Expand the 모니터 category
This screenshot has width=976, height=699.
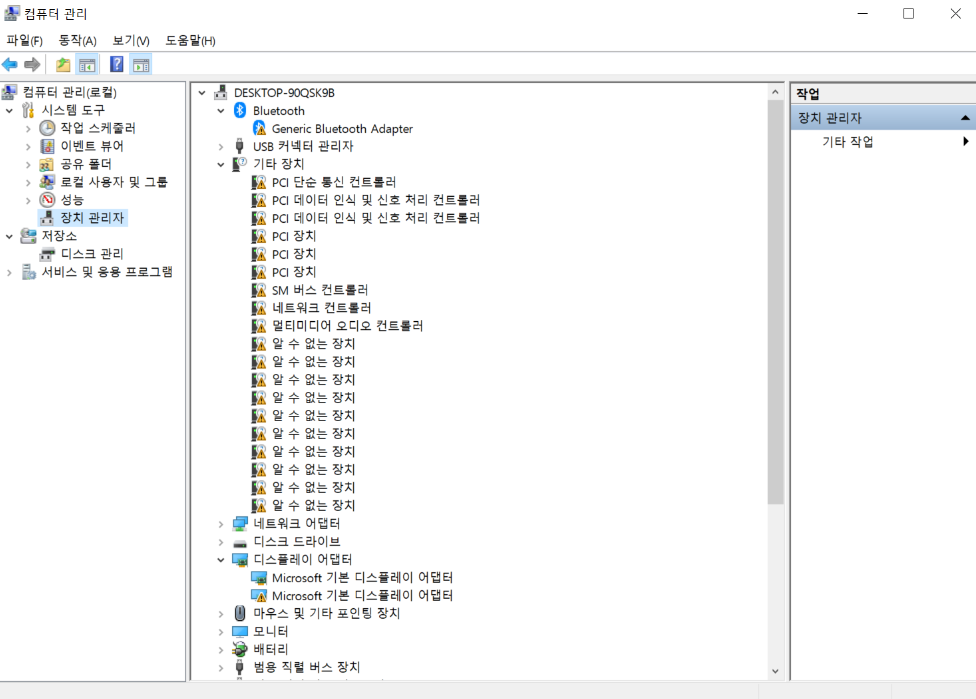[x=221, y=632]
